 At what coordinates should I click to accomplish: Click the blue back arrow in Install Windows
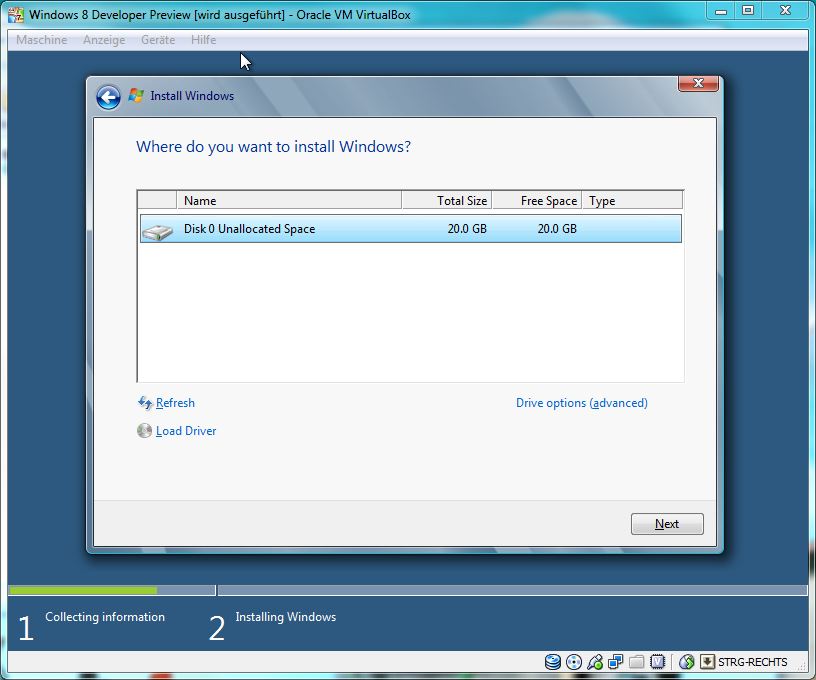pos(108,97)
